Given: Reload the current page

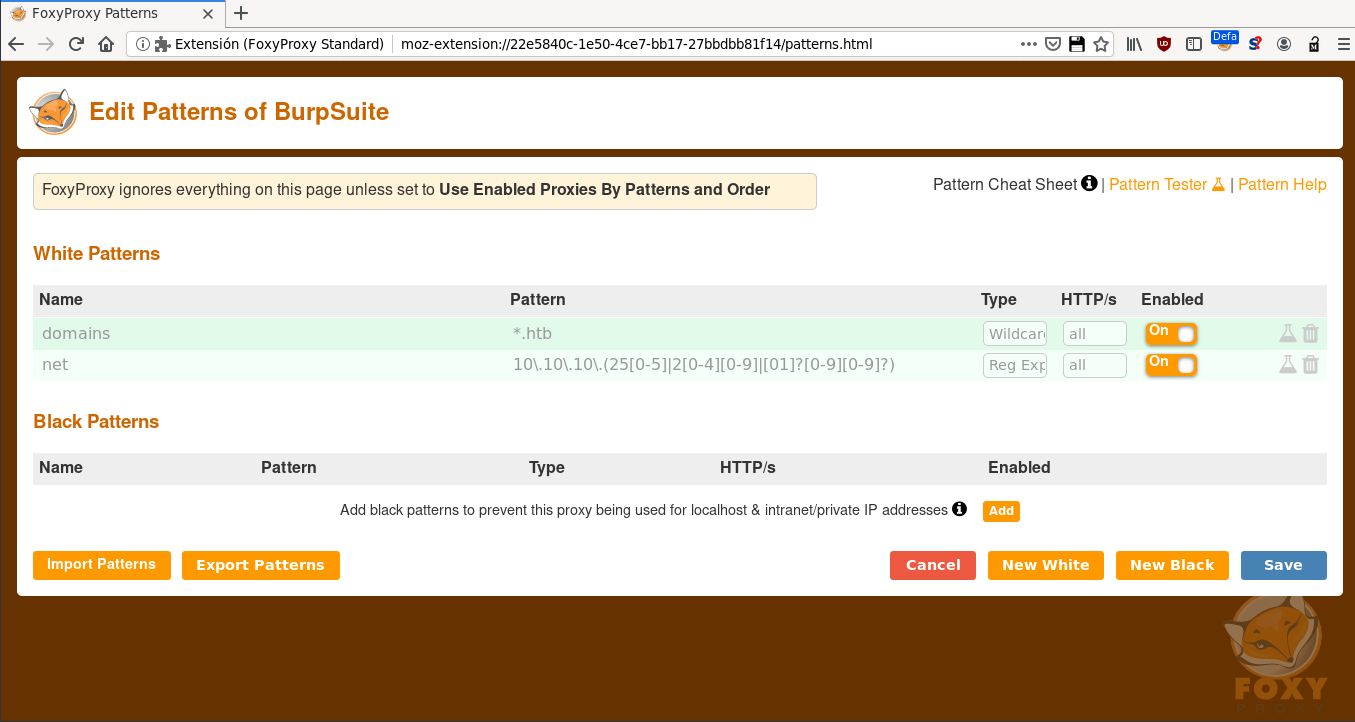Looking at the screenshot, I should (x=76, y=44).
